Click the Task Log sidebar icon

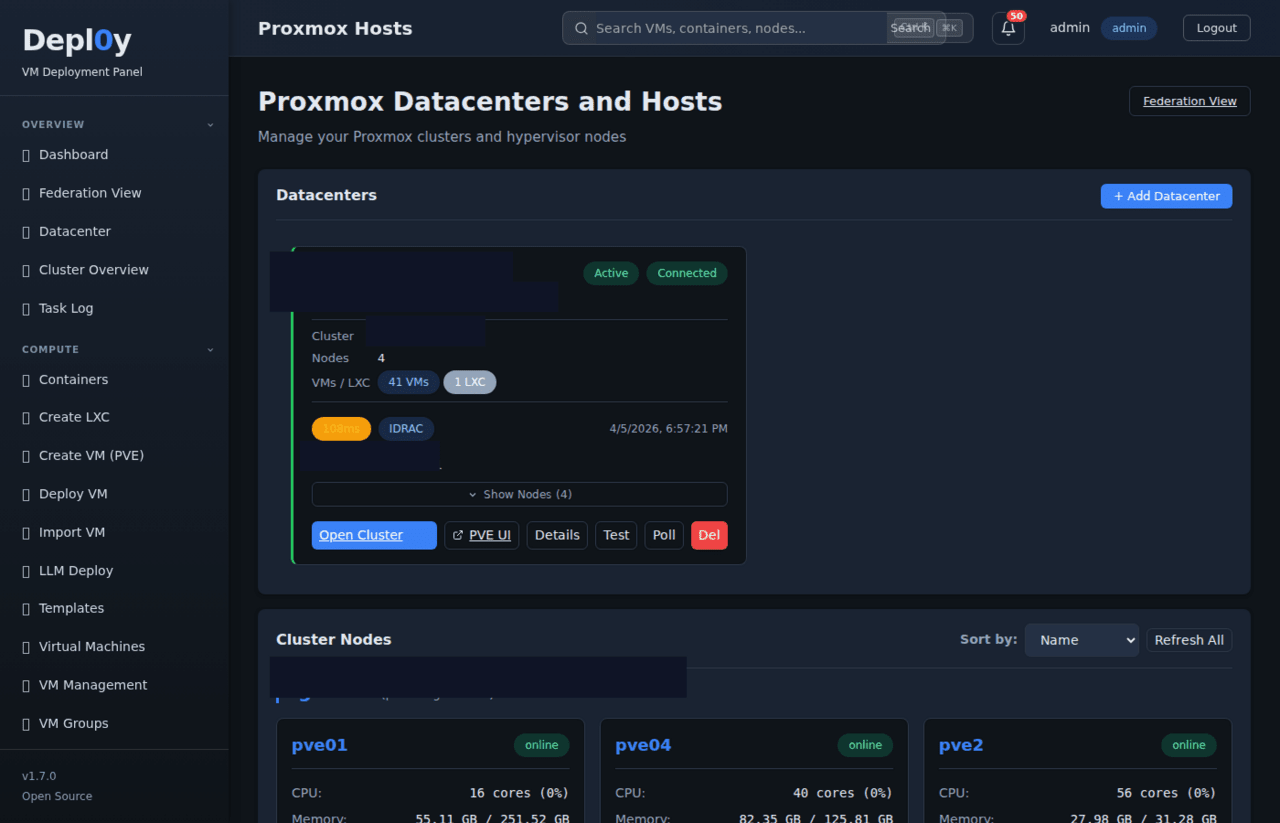[x=26, y=309]
